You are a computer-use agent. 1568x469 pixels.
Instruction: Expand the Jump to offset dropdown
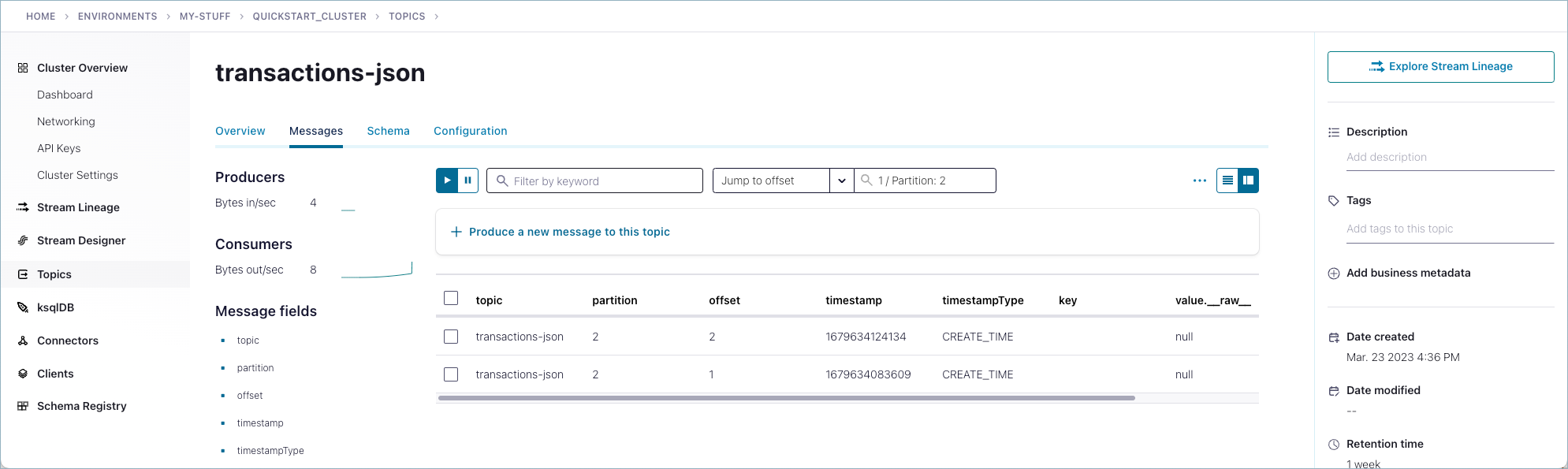841,181
